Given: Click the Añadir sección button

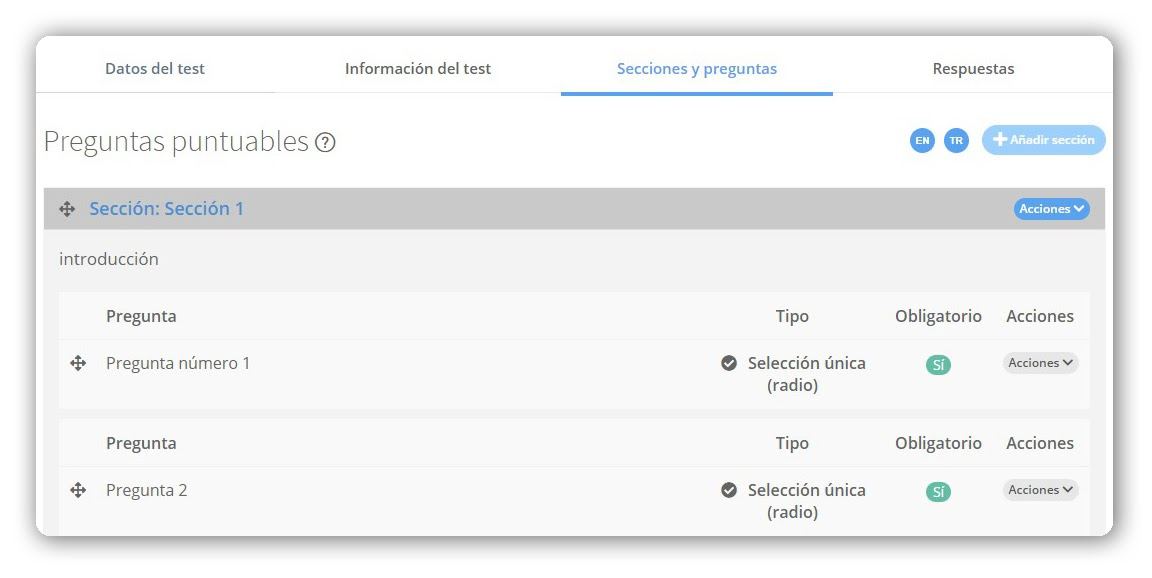Looking at the screenshot, I should click(1044, 140).
